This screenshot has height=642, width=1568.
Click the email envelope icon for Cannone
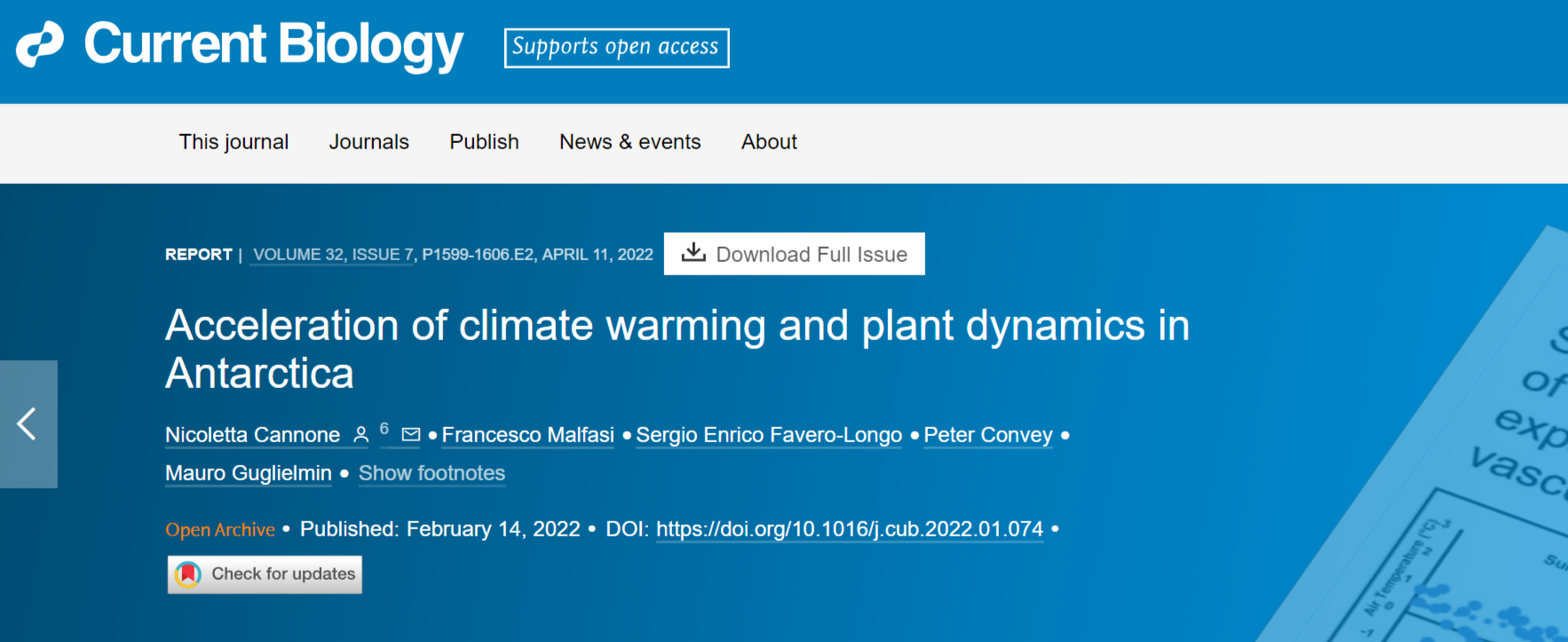click(x=411, y=435)
